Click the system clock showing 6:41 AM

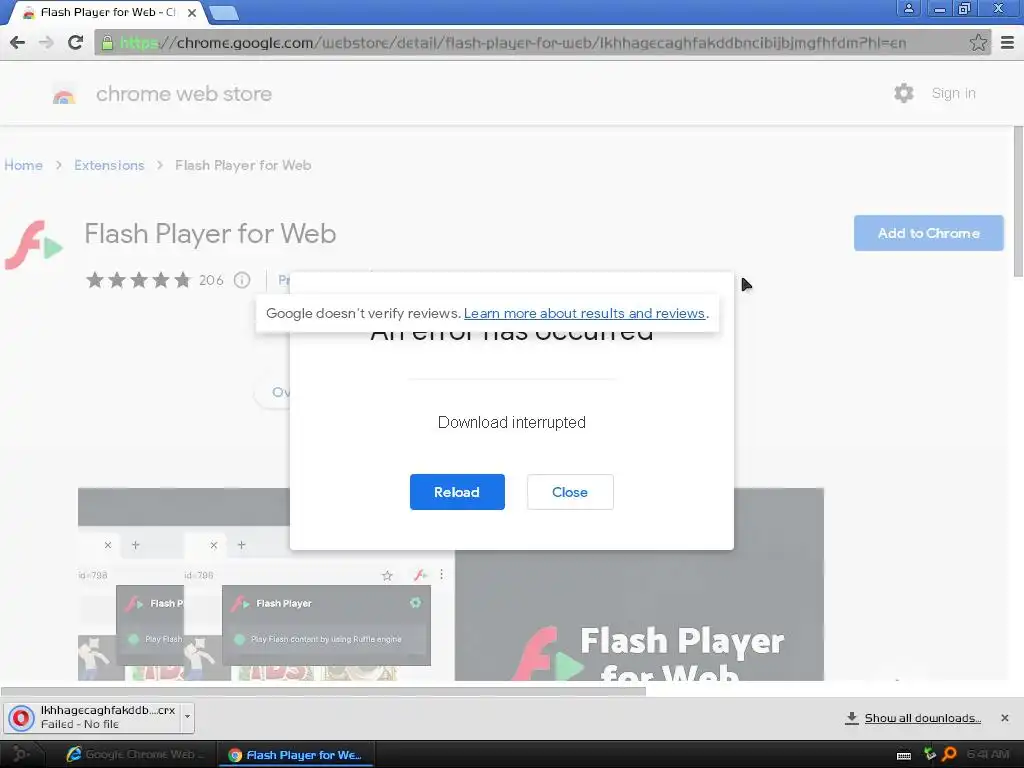click(989, 754)
